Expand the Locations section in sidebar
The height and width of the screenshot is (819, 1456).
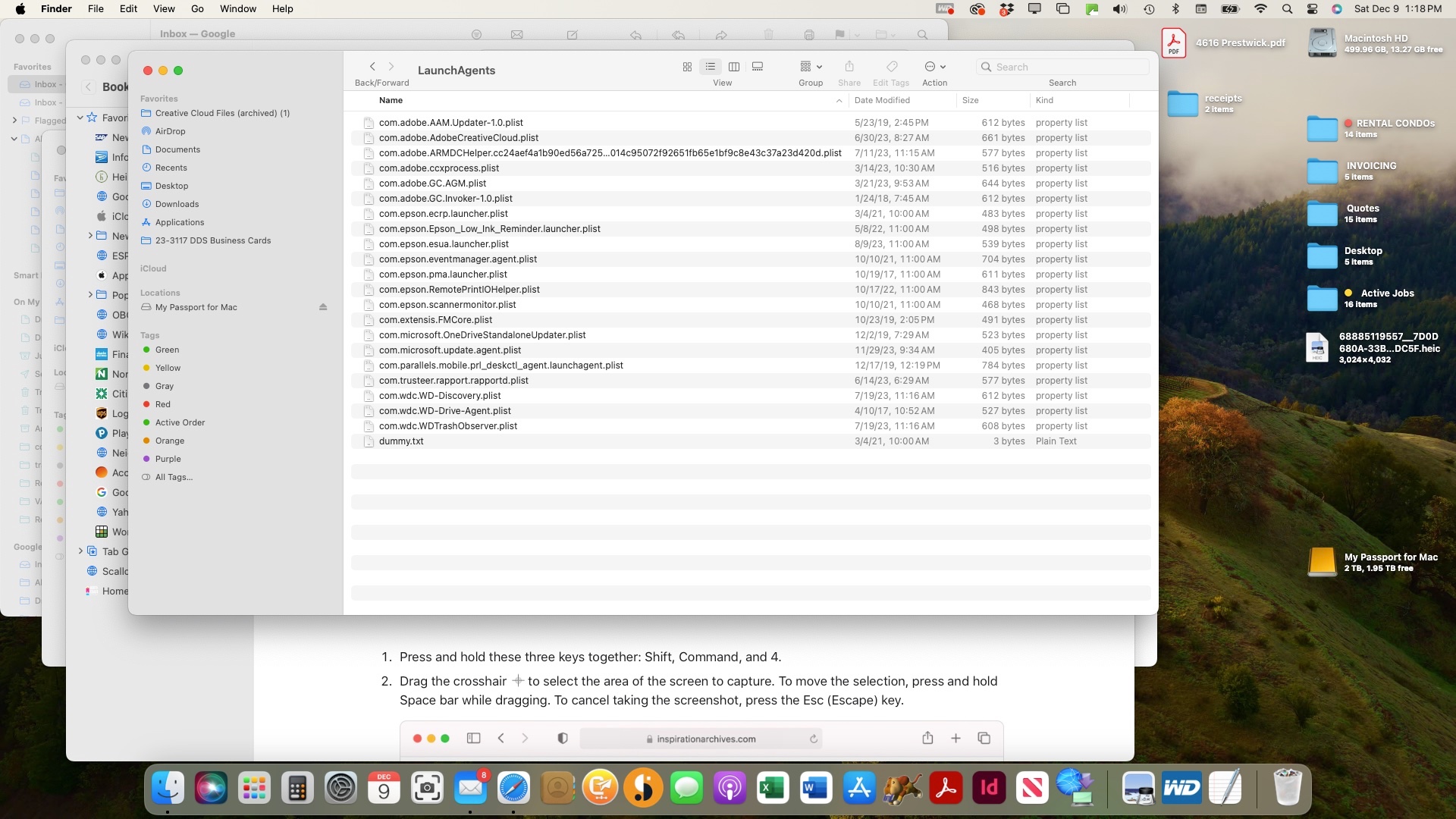[x=160, y=292]
